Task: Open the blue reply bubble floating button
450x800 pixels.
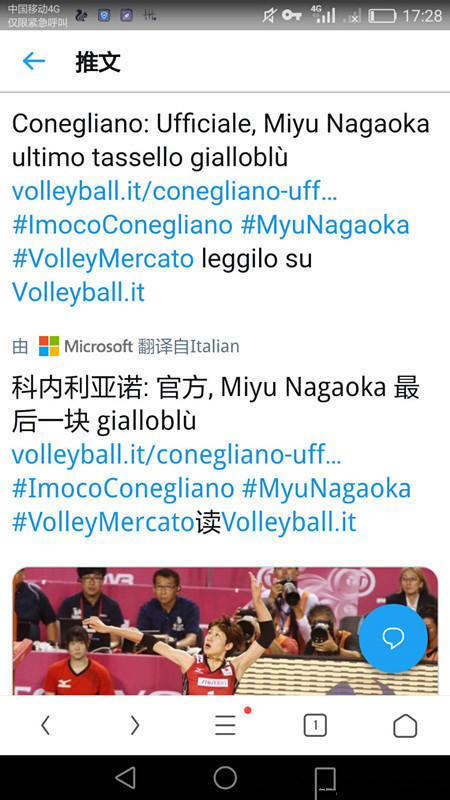Action: 393,638
